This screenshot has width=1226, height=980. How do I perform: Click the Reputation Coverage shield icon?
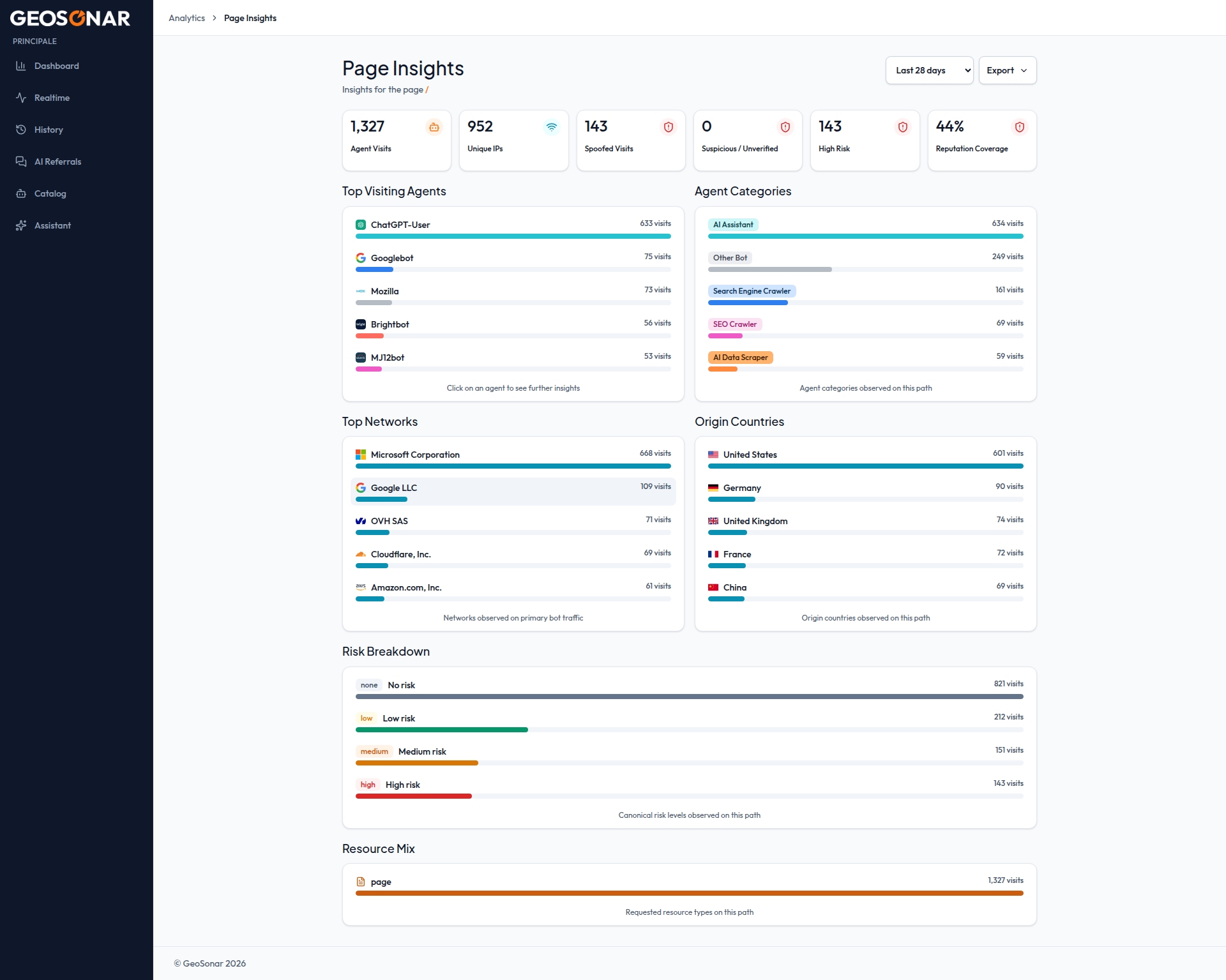[x=1020, y=127]
